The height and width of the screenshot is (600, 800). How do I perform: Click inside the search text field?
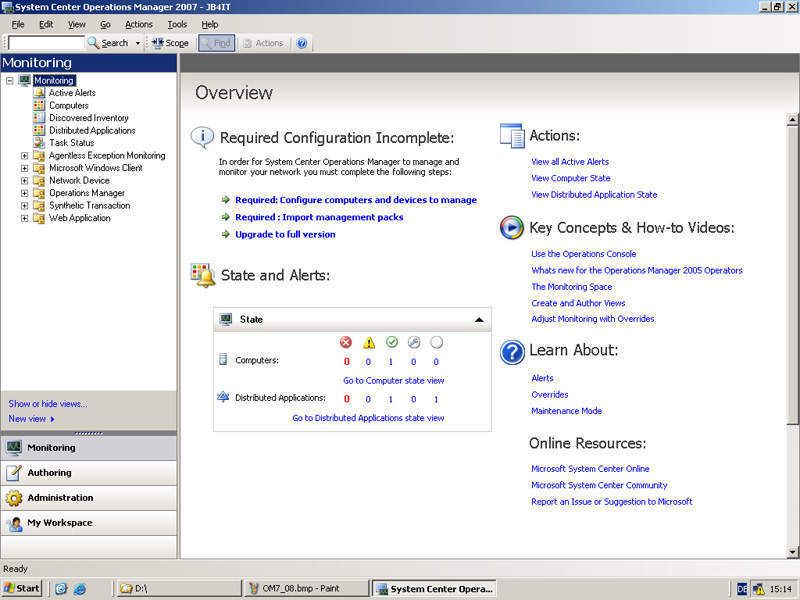tap(46, 43)
